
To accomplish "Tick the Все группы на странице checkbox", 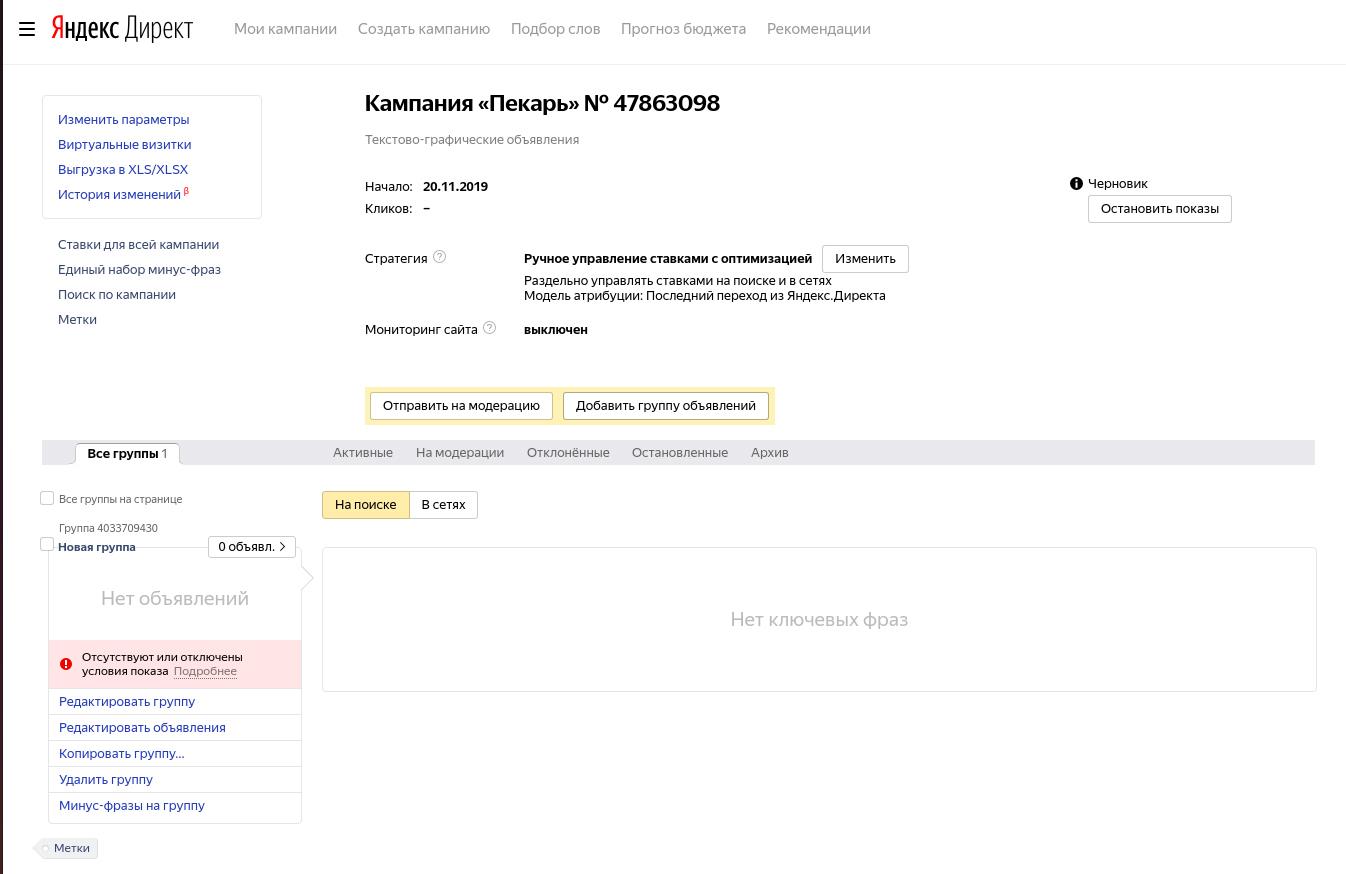I will click(x=47, y=498).
